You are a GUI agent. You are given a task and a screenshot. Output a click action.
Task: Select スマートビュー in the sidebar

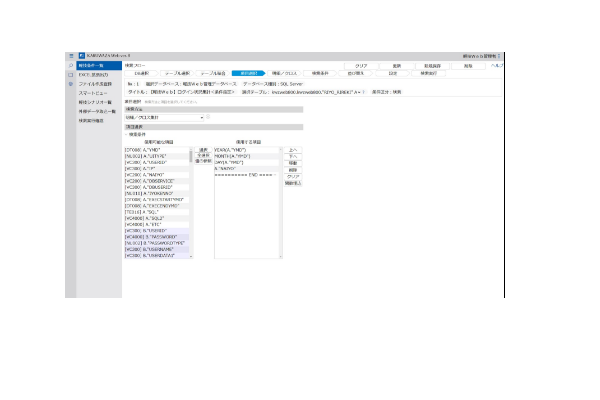94,92
